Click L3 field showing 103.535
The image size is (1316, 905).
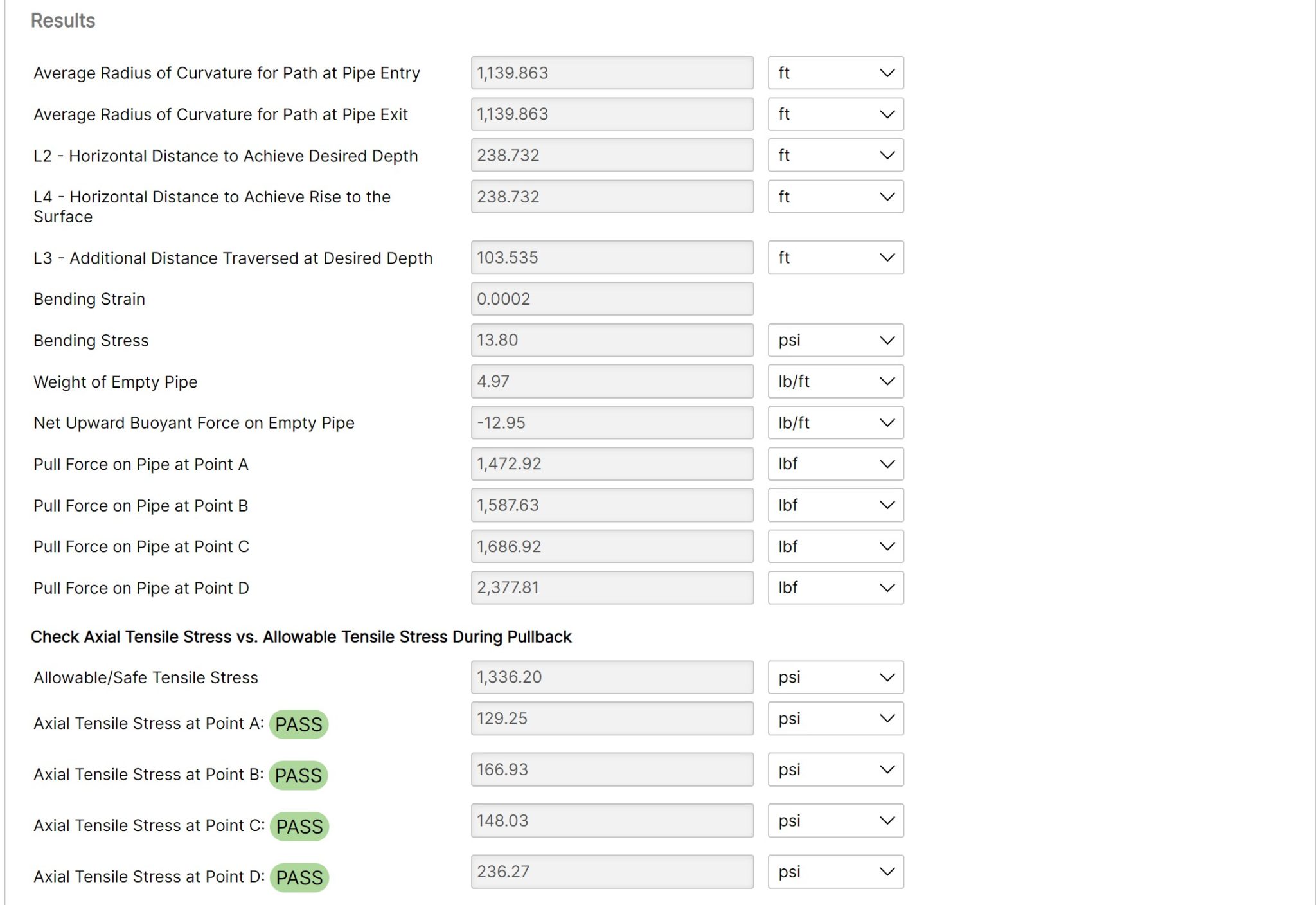coord(612,257)
